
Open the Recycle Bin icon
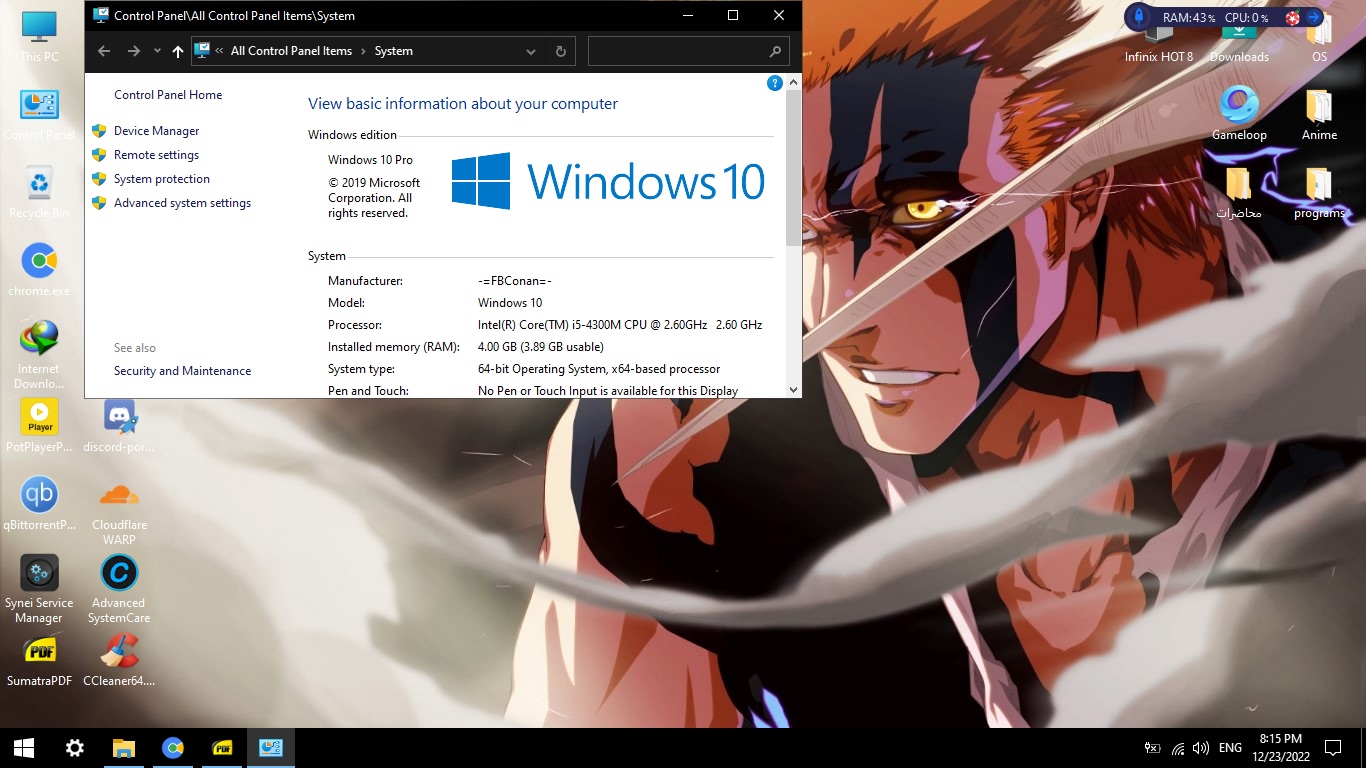(x=39, y=191)
